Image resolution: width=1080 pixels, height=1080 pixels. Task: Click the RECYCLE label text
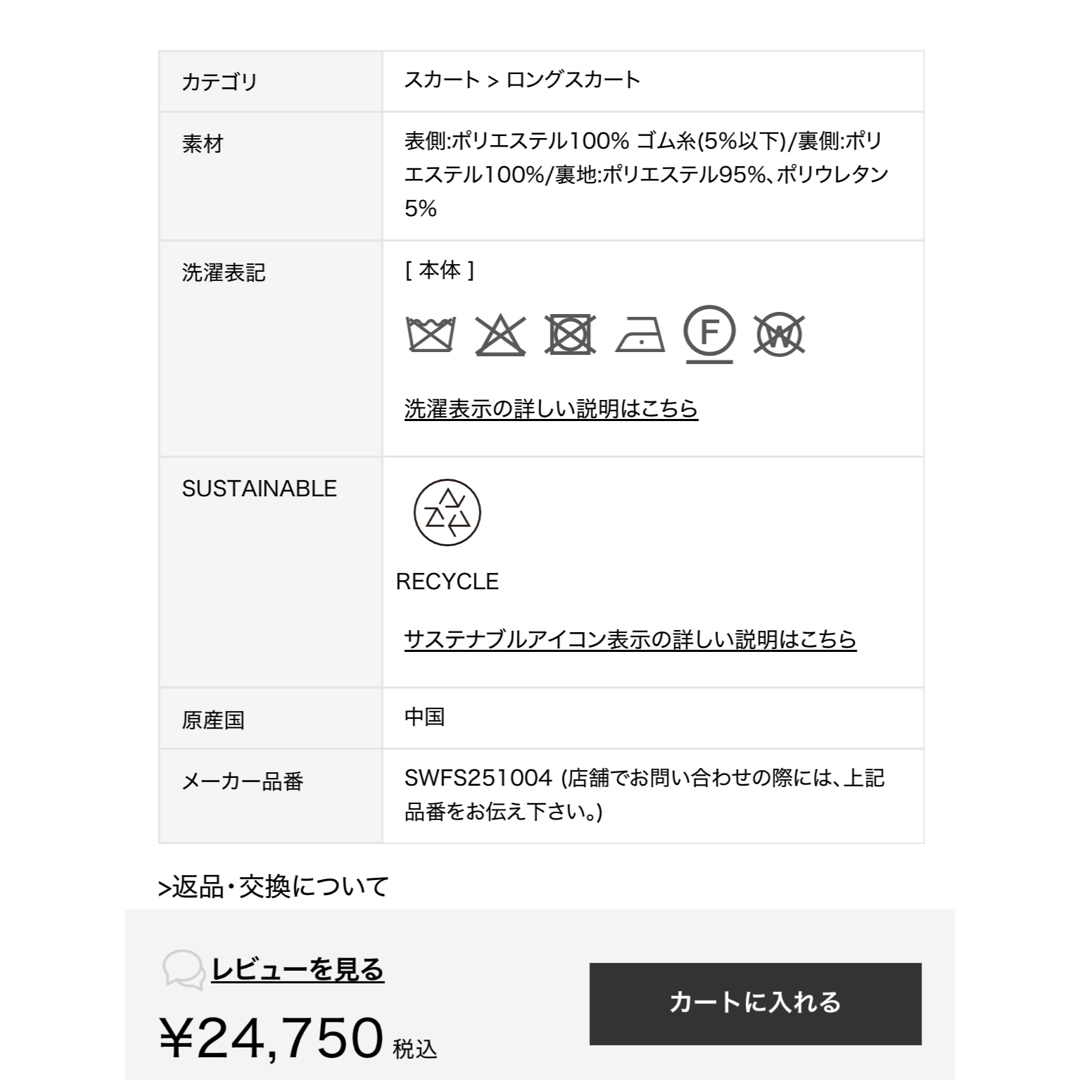[447, 582]
